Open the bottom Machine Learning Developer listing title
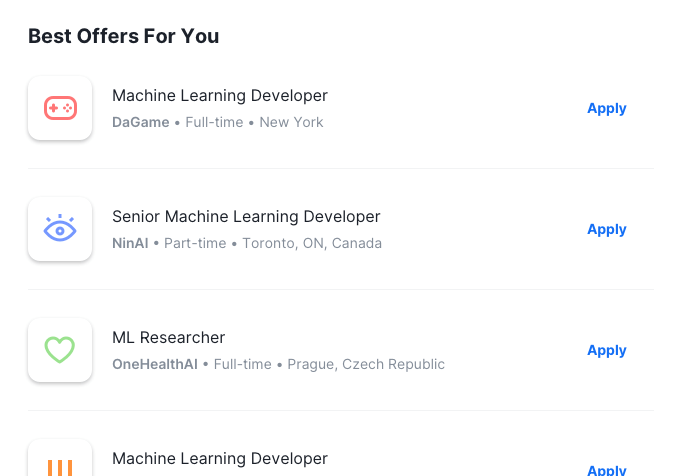The image size is (676, 476). pos(220,459)
